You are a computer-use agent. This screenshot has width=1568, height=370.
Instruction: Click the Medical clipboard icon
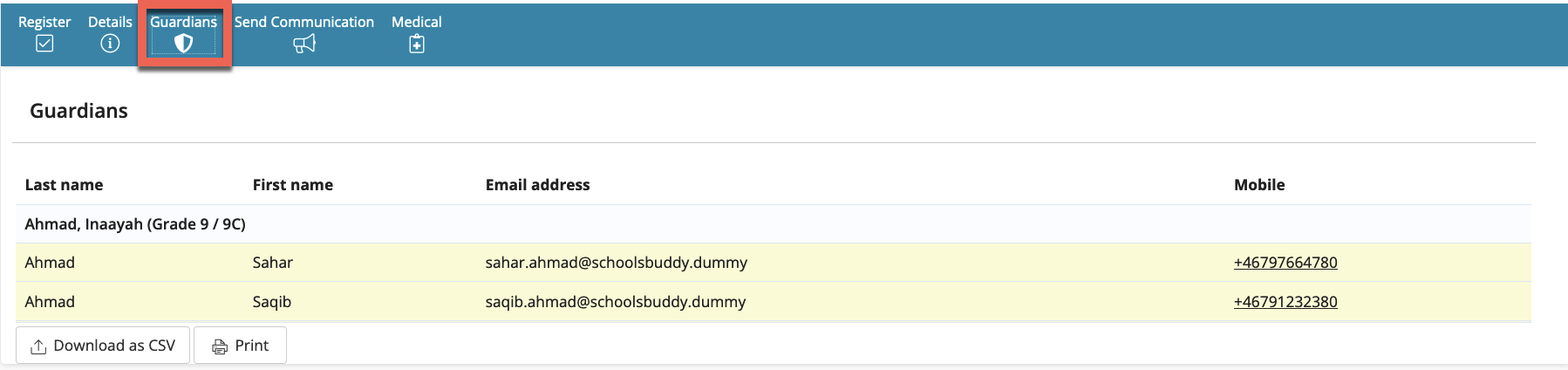click(x=417, y=44)
